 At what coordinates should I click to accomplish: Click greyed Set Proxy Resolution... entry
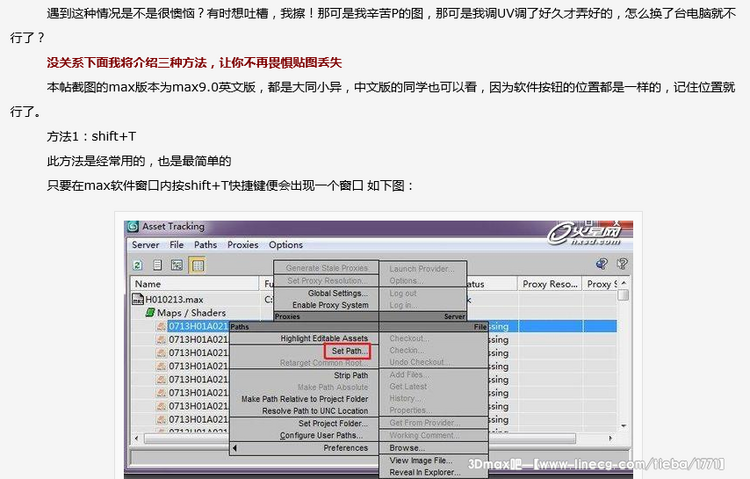click(x=327, y=280)
